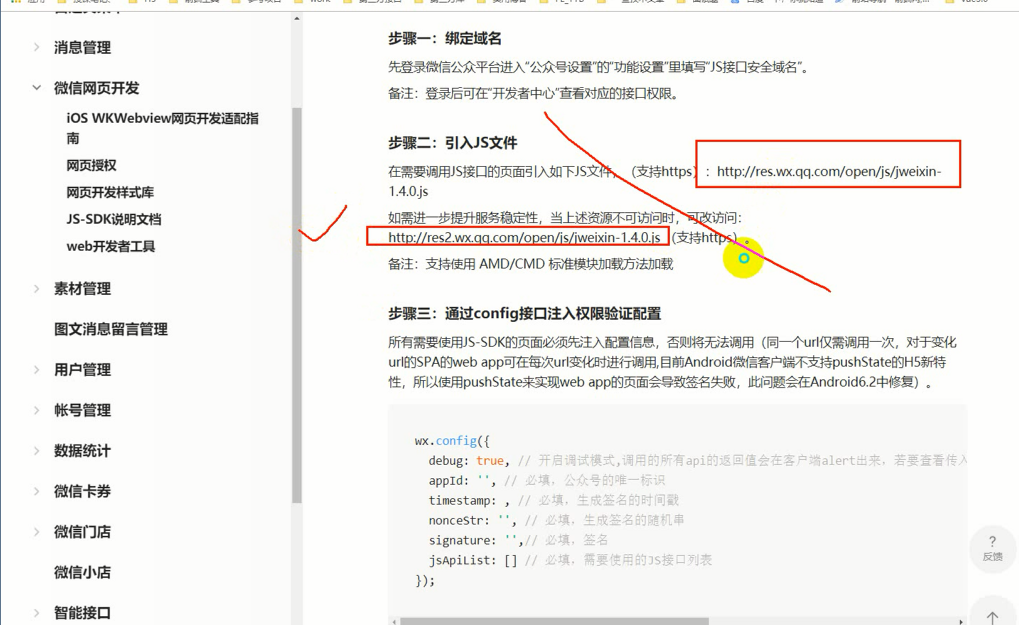
Task: Click the back-to-top arrow button
Action: (992, 615)
